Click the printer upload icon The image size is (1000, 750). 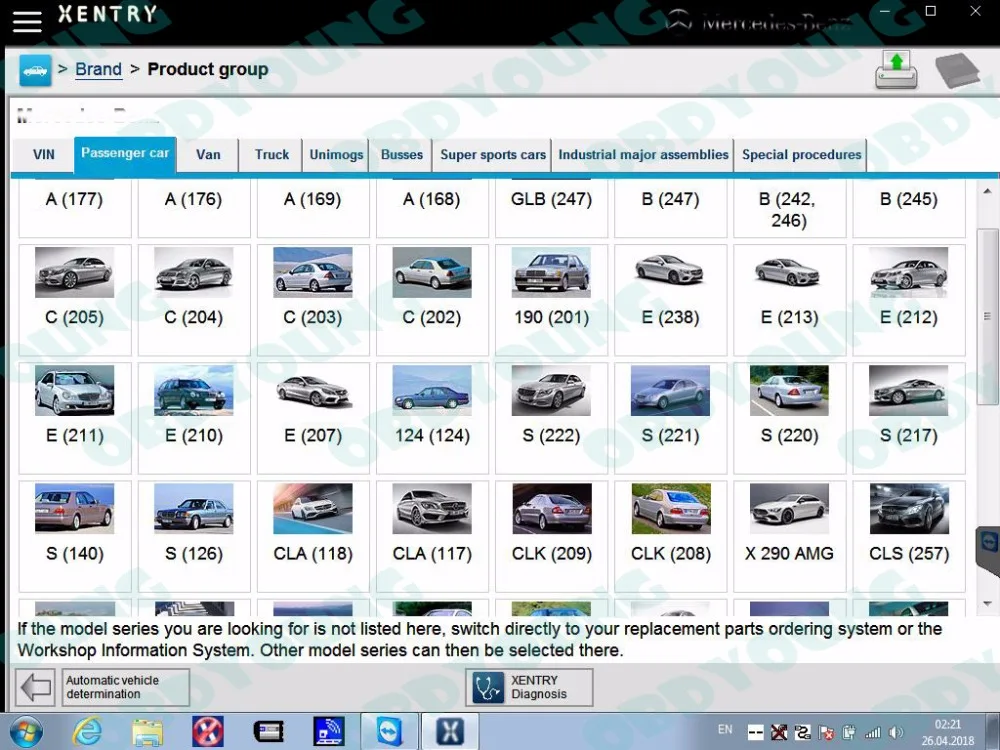pyautogui.click(x=896, y=70)
